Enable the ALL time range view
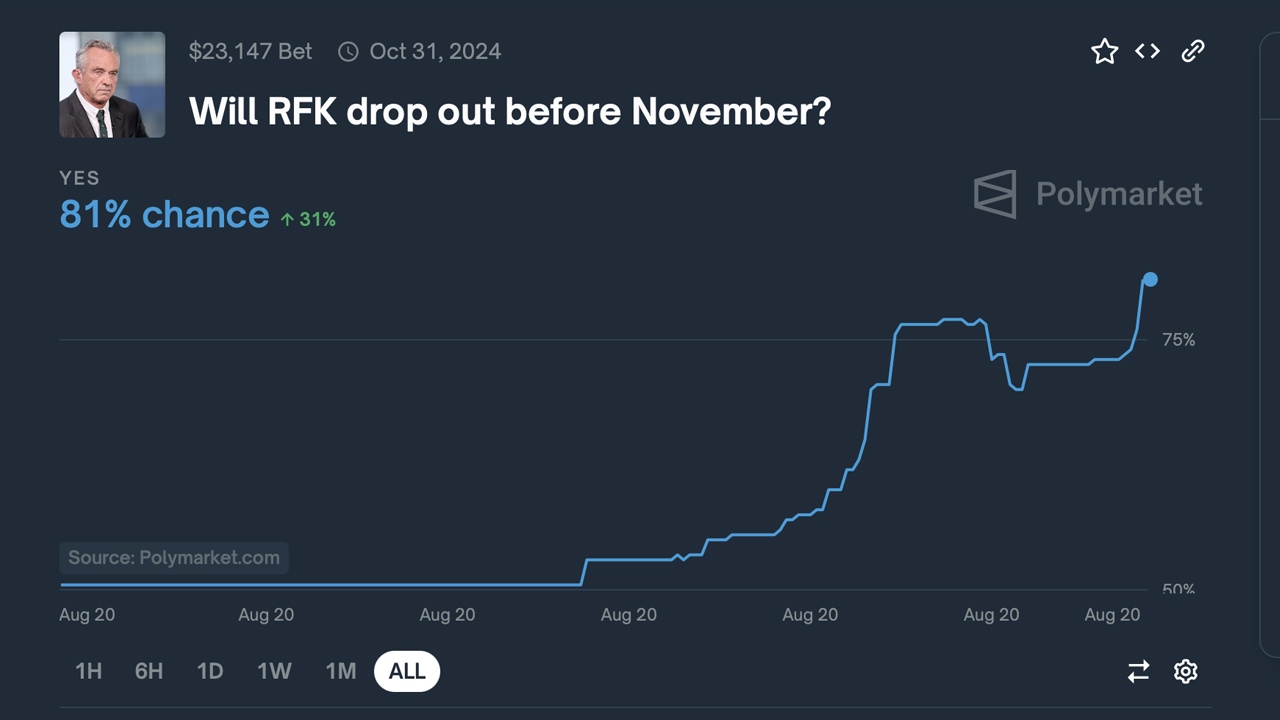The width and height of the screenshot is (1280, 720). pos(406,671)
